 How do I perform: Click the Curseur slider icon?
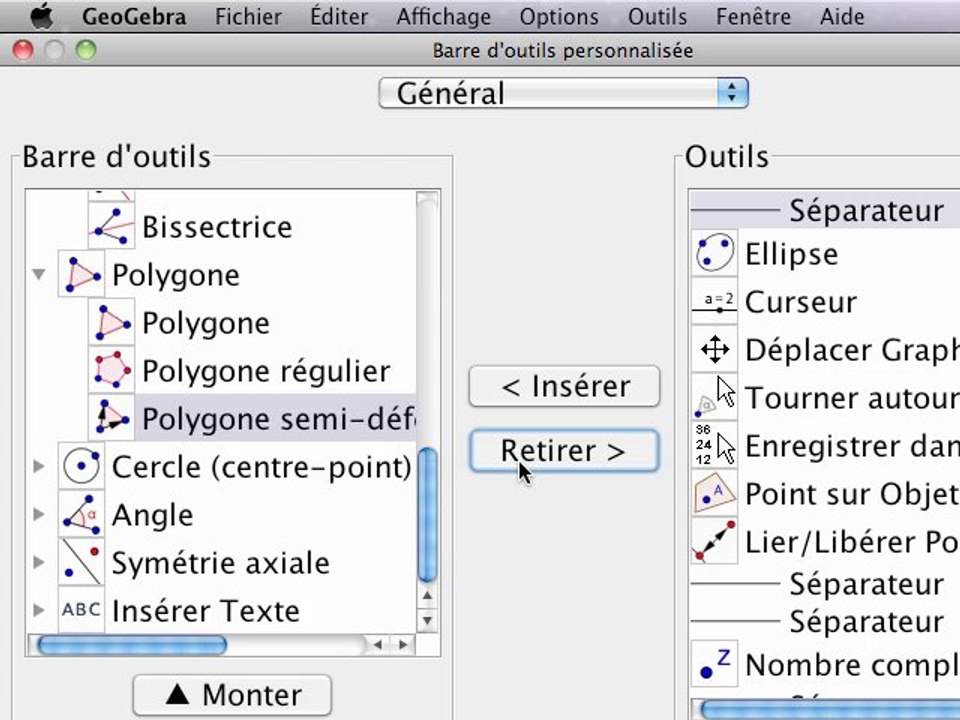pyautogui.click(x=714, y=301)
